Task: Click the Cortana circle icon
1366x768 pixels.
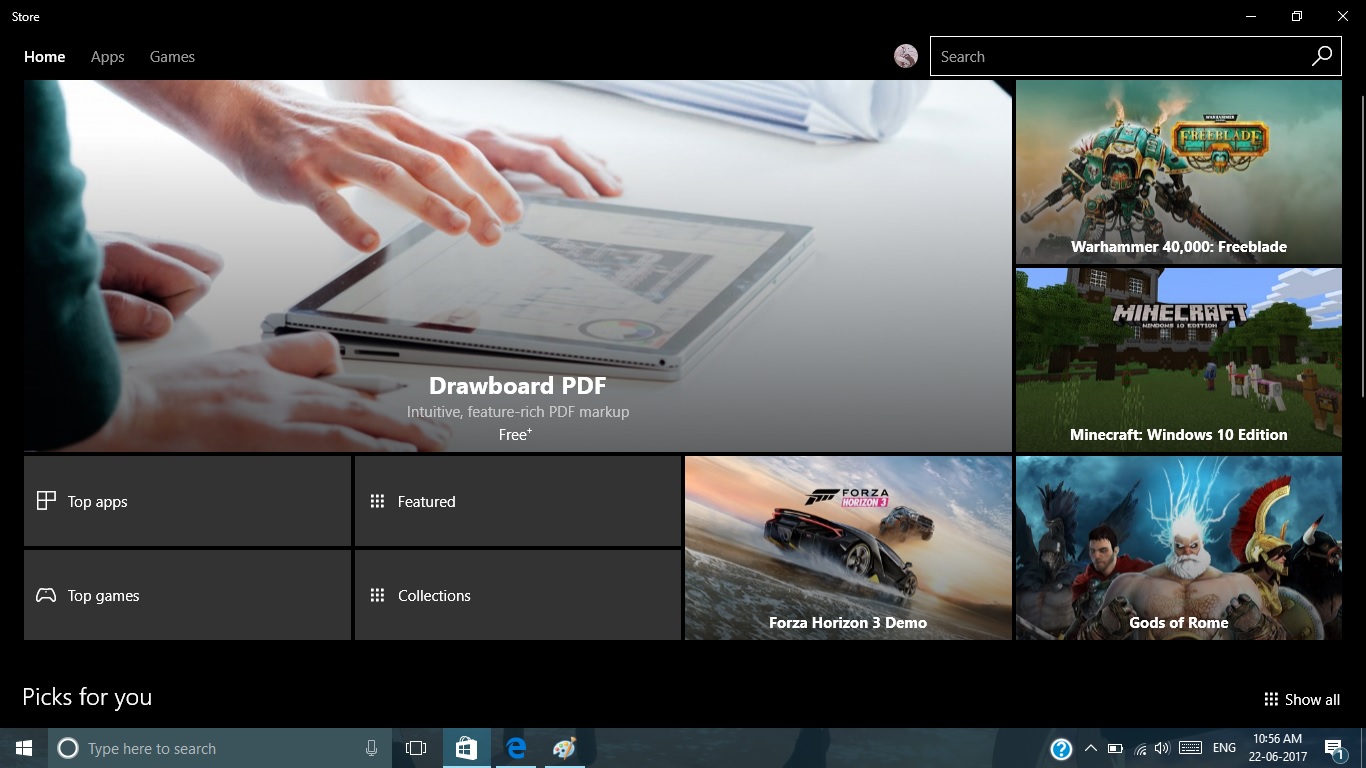Action: point(68,748)
